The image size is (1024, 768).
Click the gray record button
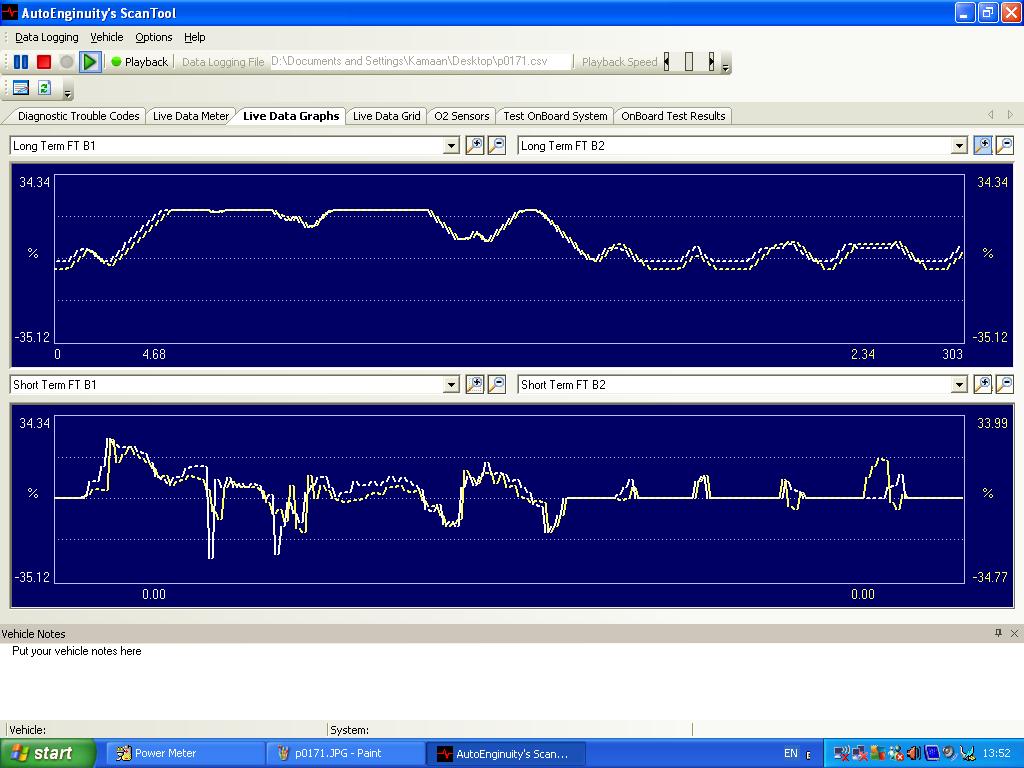click(x=67, y=62)
